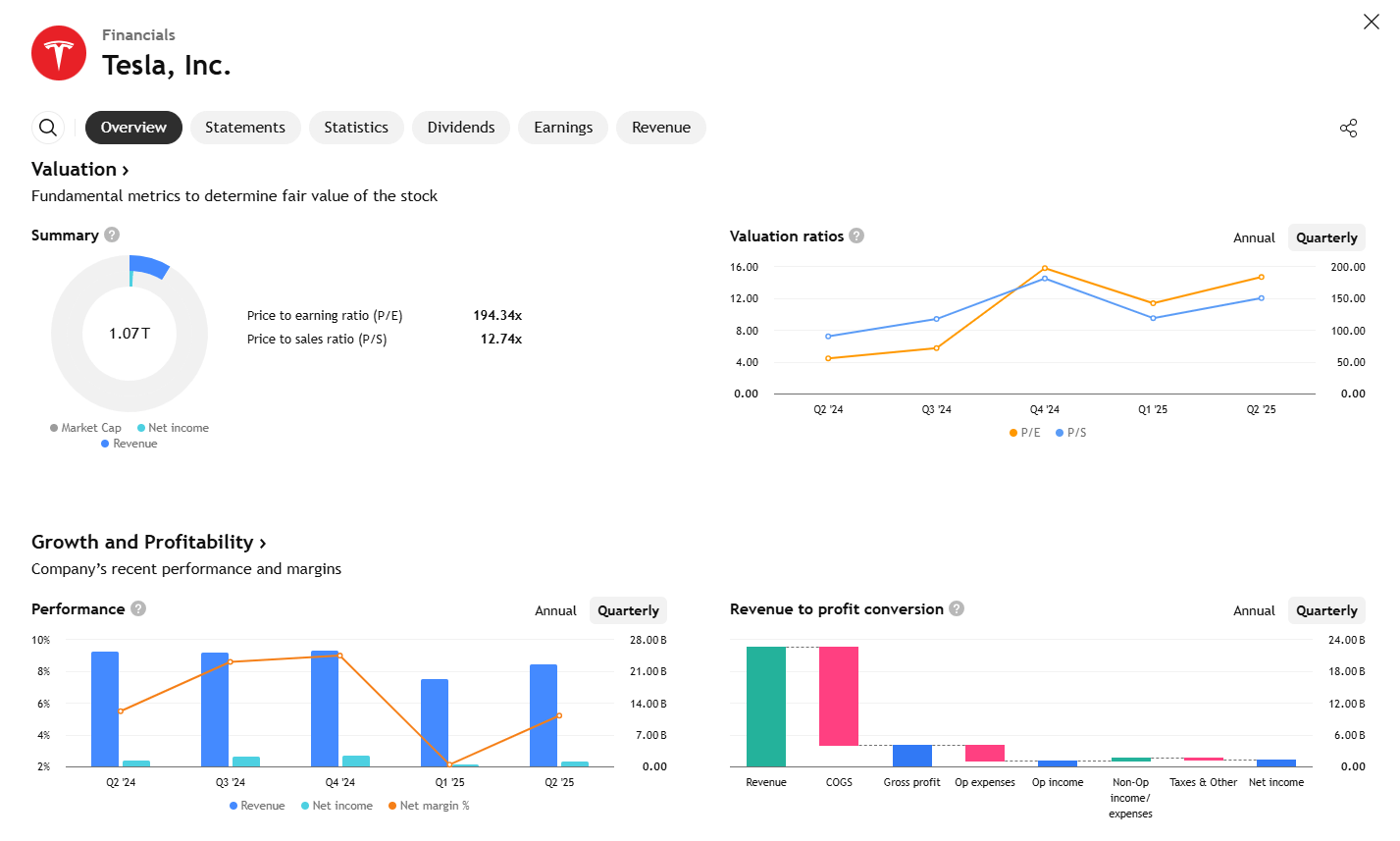Toggle Net margin % legend
Image resolution: width=1400 pixels, height=841 pixels.
[x=429, y=806]
